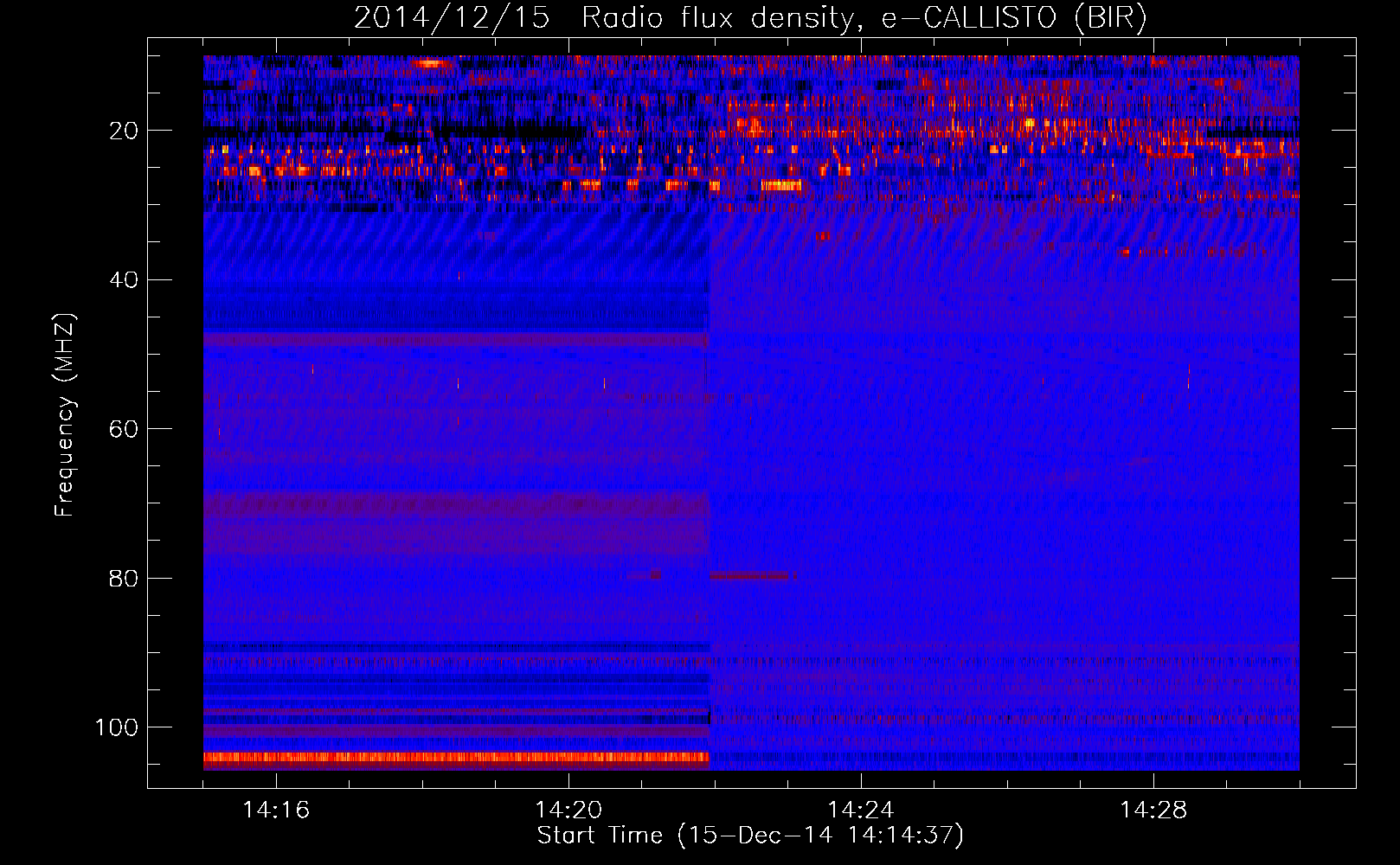Viewport: 1400px width, 865px height.
Task: Click the frequency tick label '80'
Action: [124, 578]
